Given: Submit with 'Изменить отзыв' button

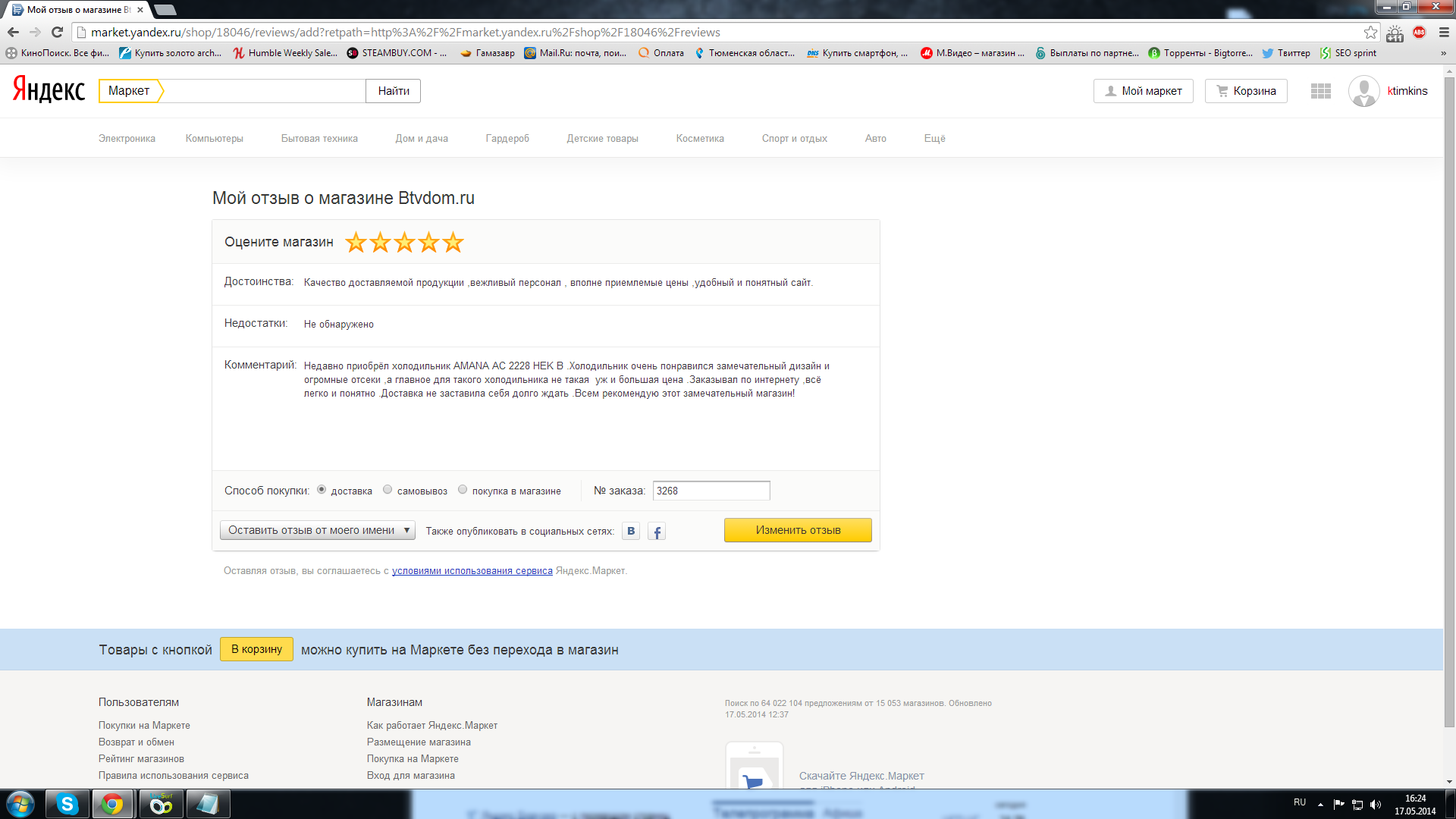Looking at the screenshot, I should coord(798,530).
